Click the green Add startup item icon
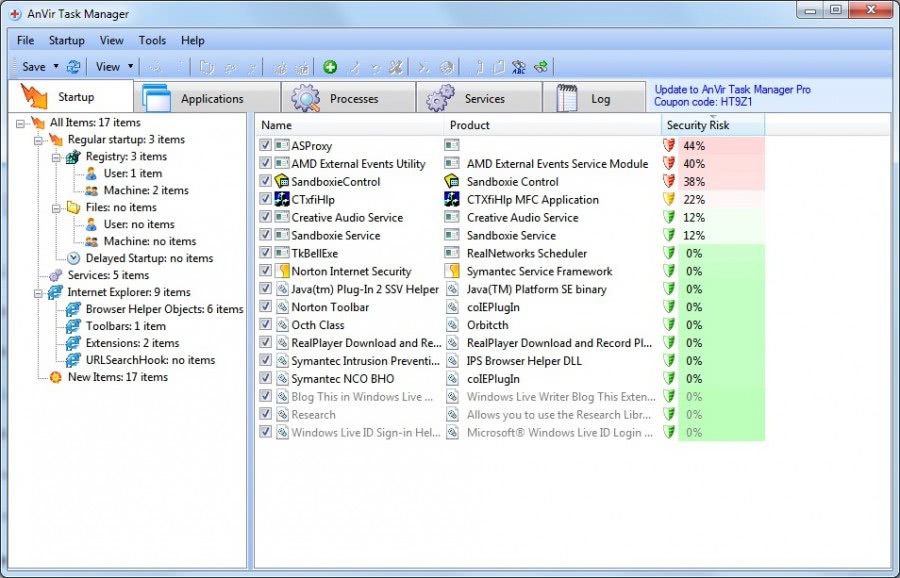 (329, 67)
